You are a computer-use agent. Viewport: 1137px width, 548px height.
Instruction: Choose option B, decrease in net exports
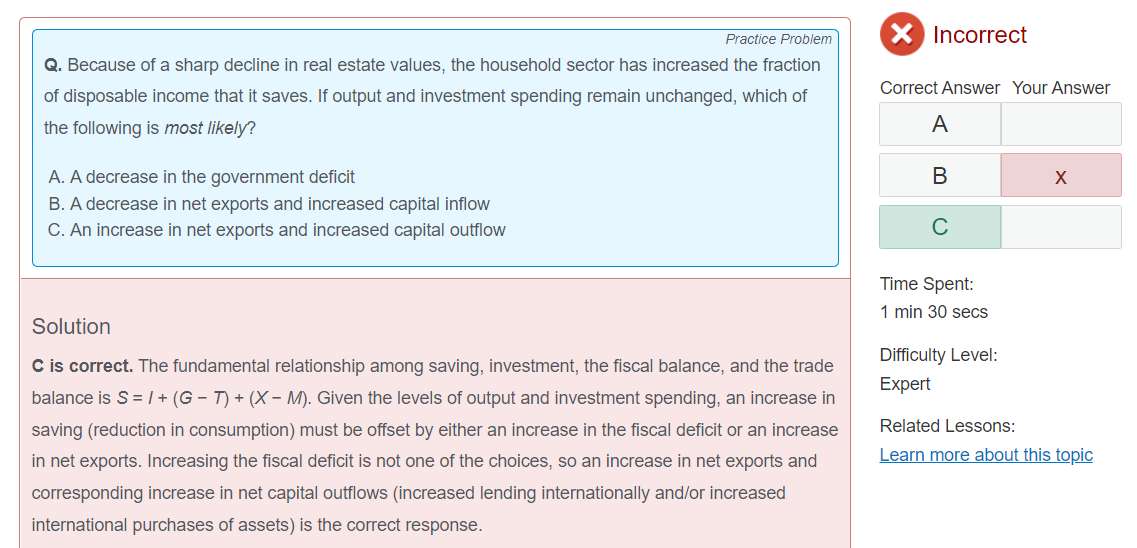coord(268,204)
